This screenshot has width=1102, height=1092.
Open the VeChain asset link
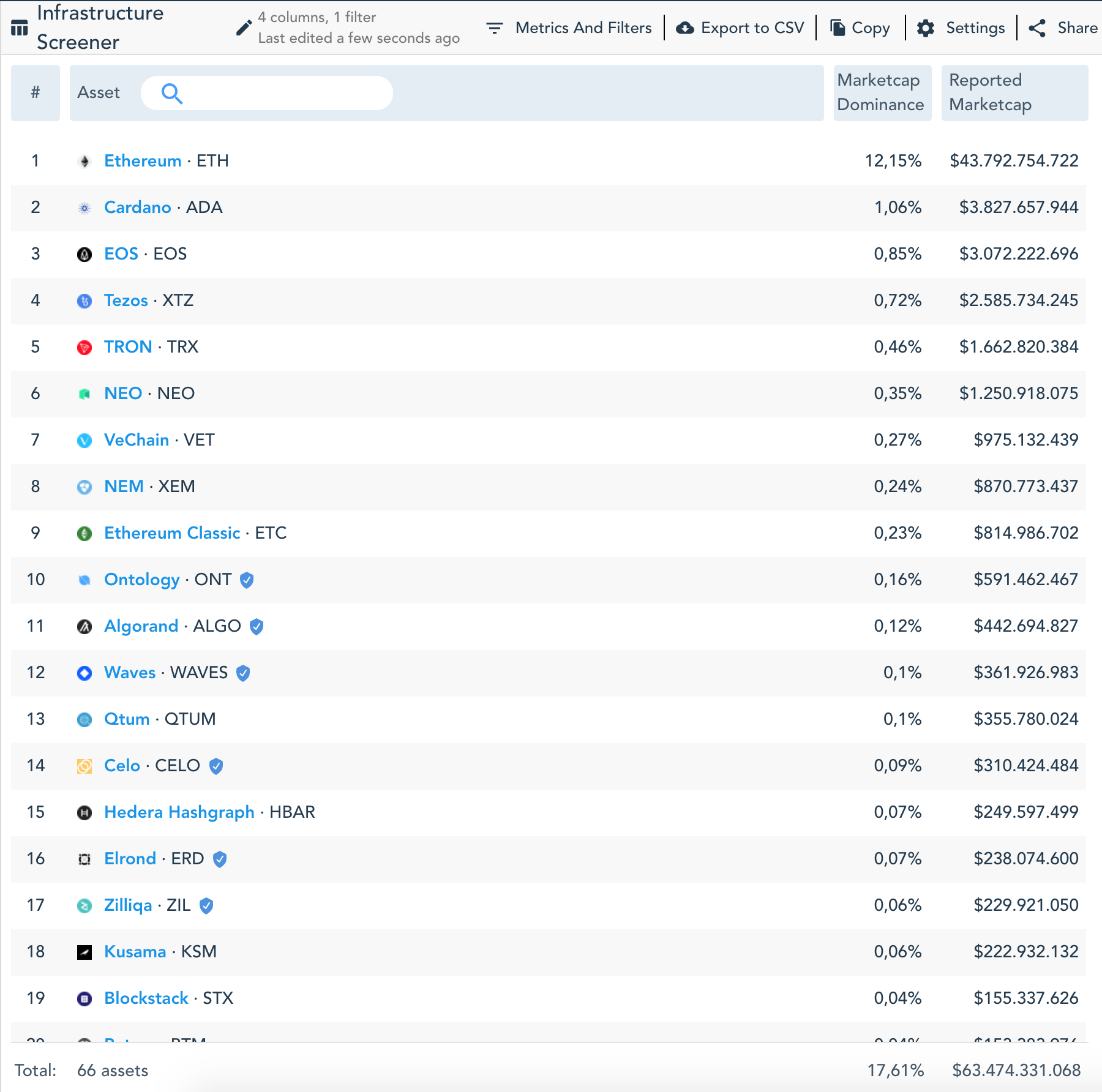click(x=137, y=440)
